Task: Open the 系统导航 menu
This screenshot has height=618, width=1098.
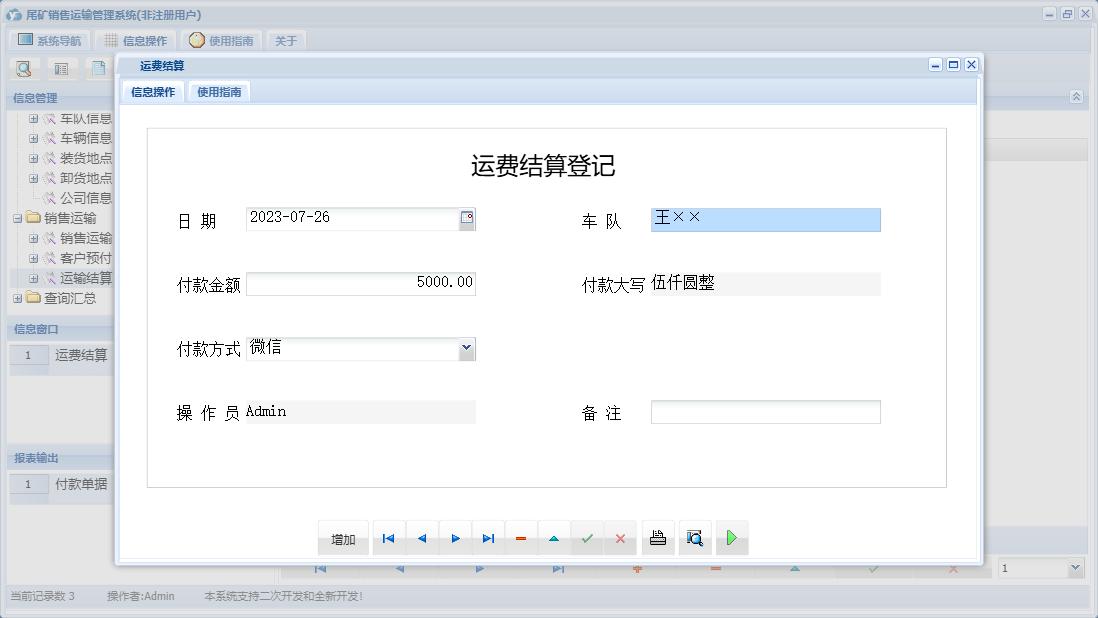Action: [47, 40]
